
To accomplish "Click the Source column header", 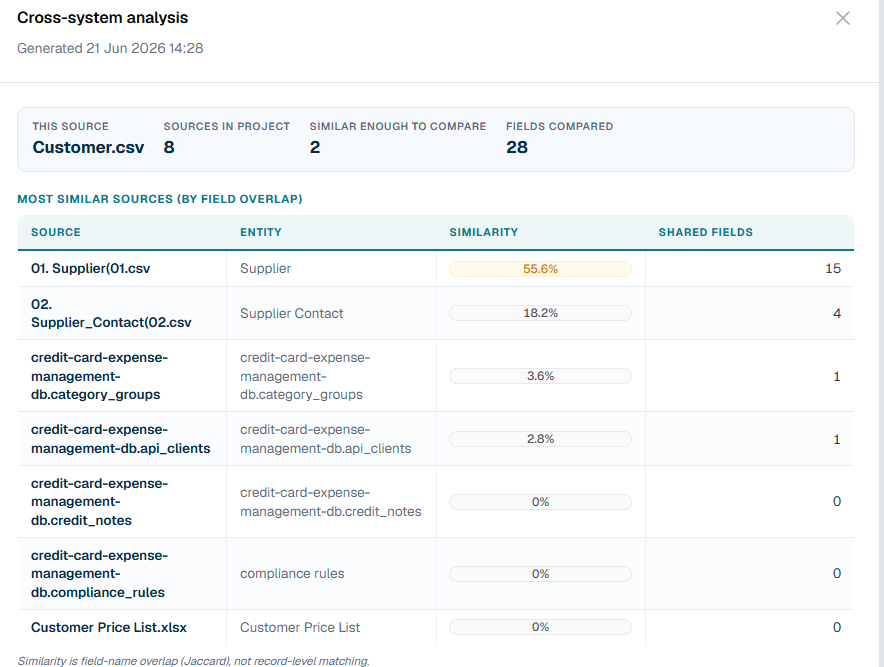I will coord(56,232).
